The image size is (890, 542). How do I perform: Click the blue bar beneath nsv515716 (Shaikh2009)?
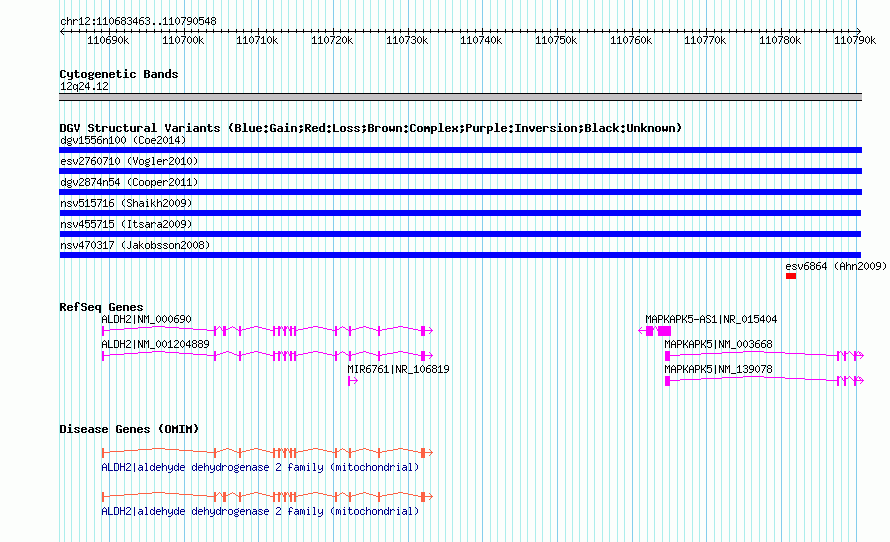click(460, 213)
